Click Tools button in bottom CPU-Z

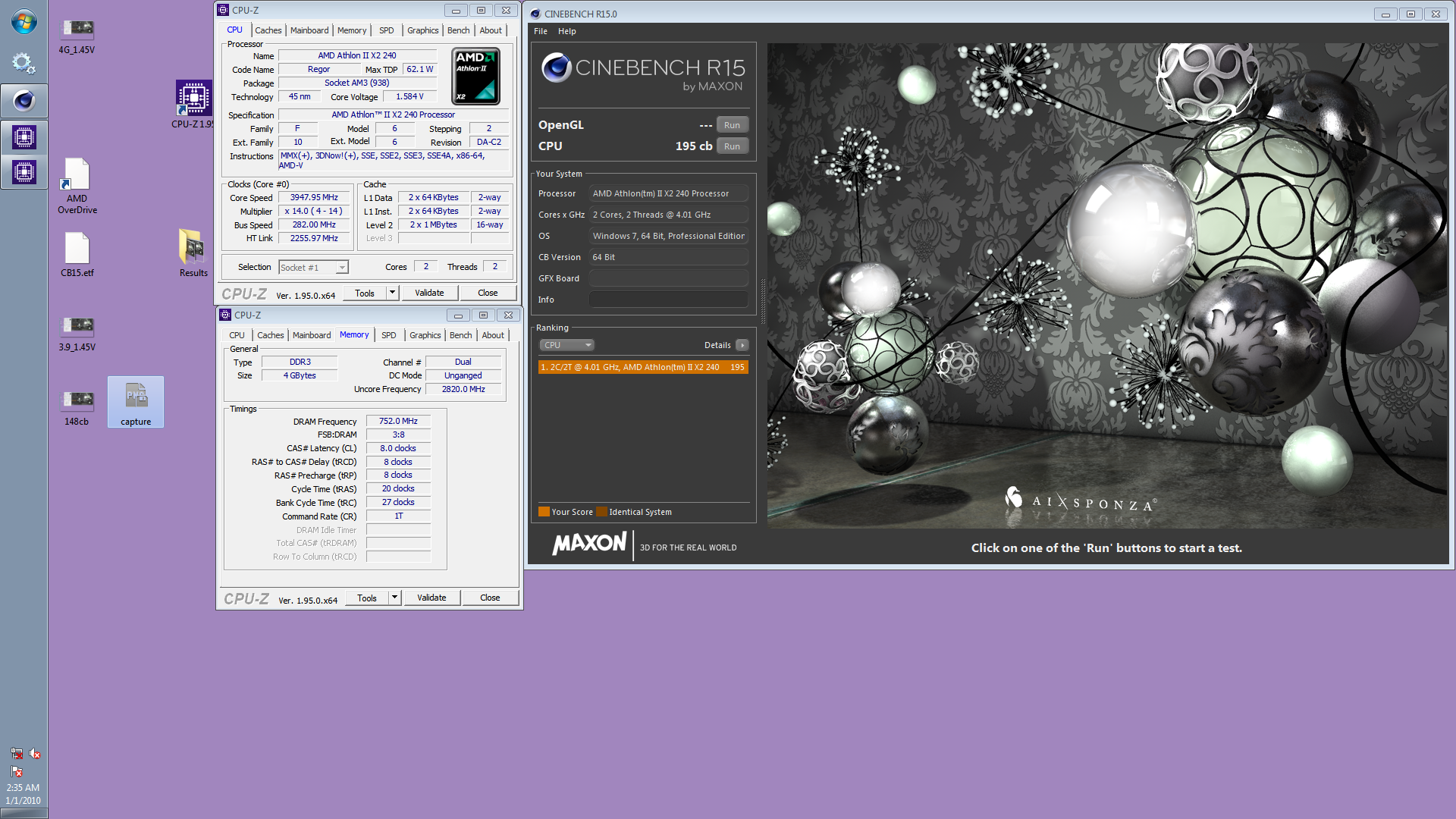(367, 598)
